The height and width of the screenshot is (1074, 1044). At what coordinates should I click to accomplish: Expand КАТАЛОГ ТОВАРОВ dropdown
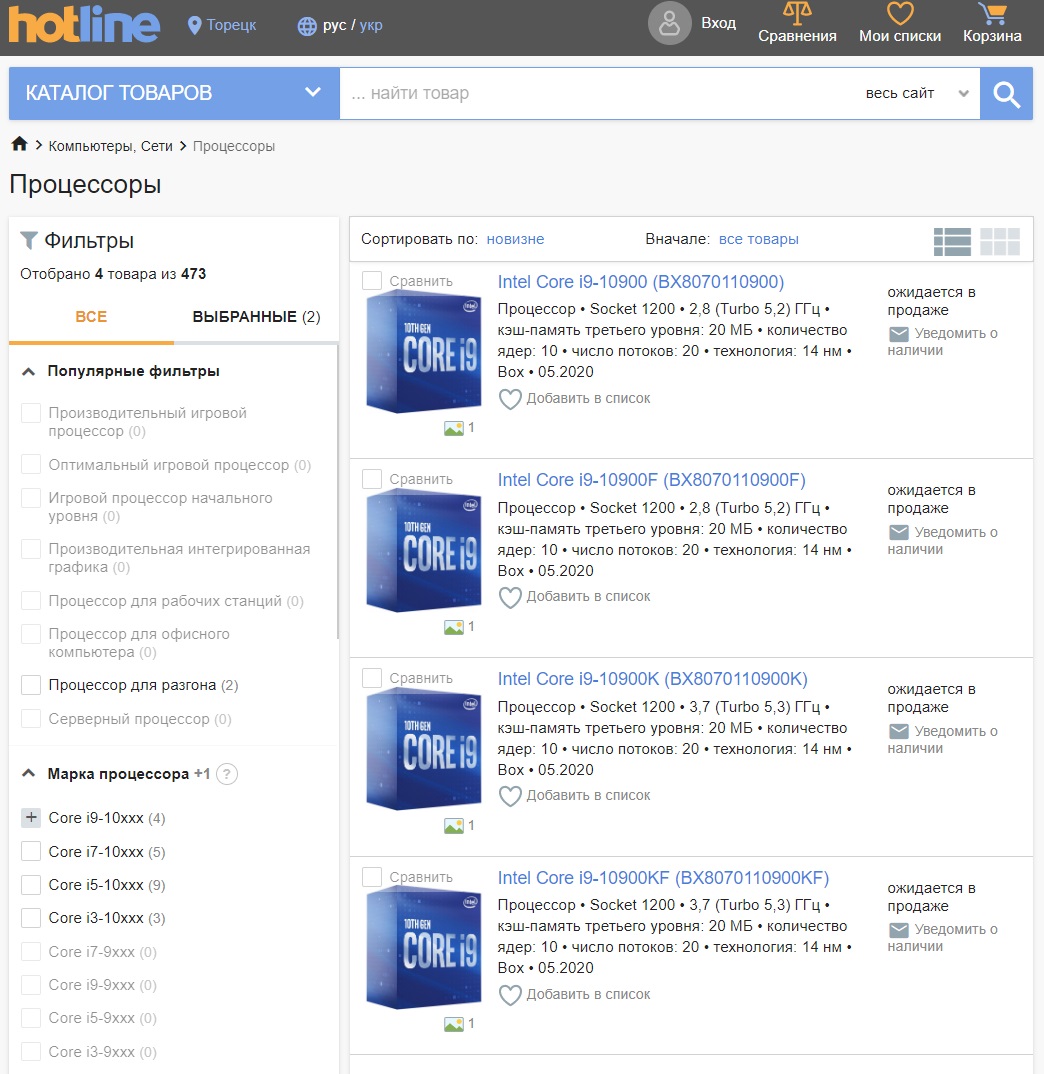tap(174, 93)
